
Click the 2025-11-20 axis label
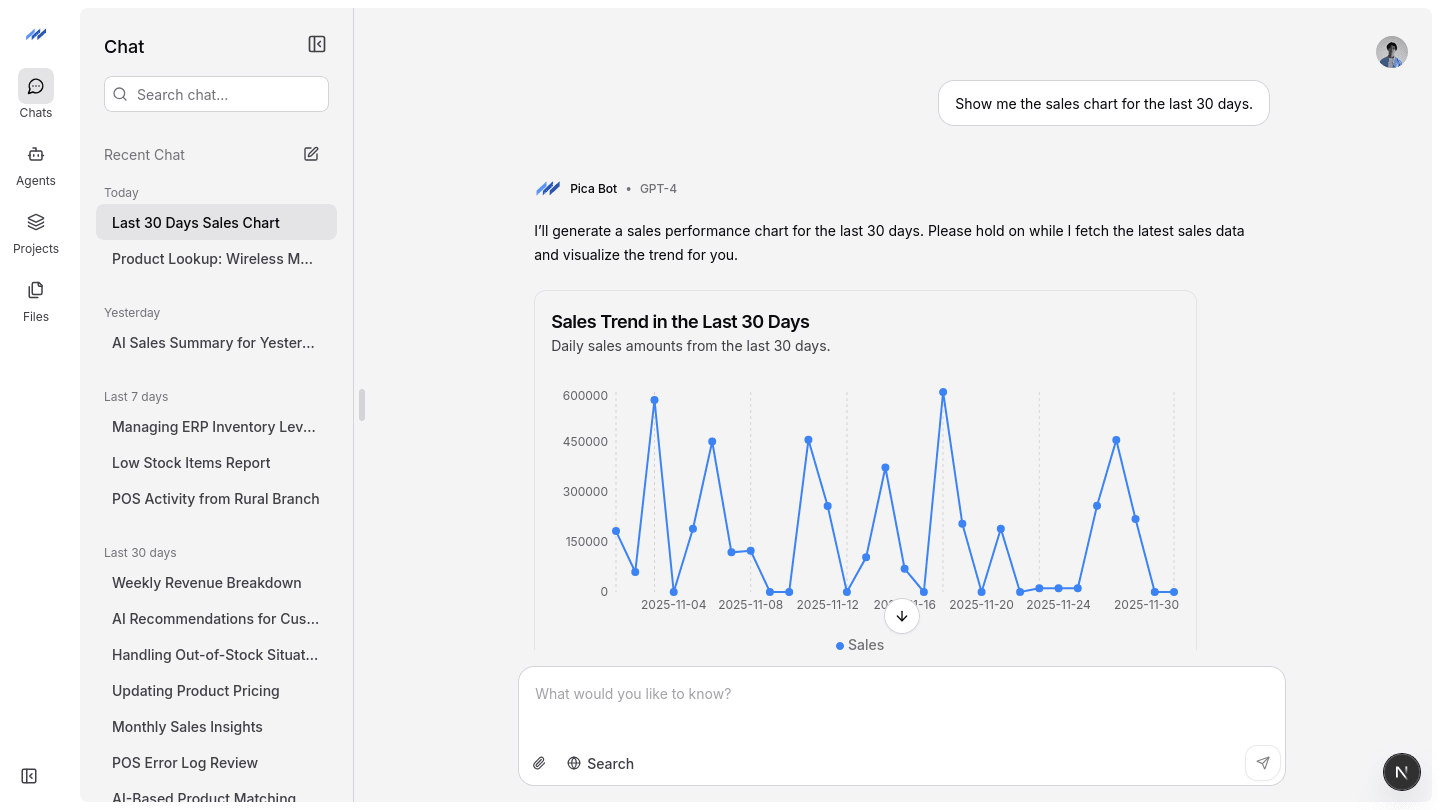[981, 605]
